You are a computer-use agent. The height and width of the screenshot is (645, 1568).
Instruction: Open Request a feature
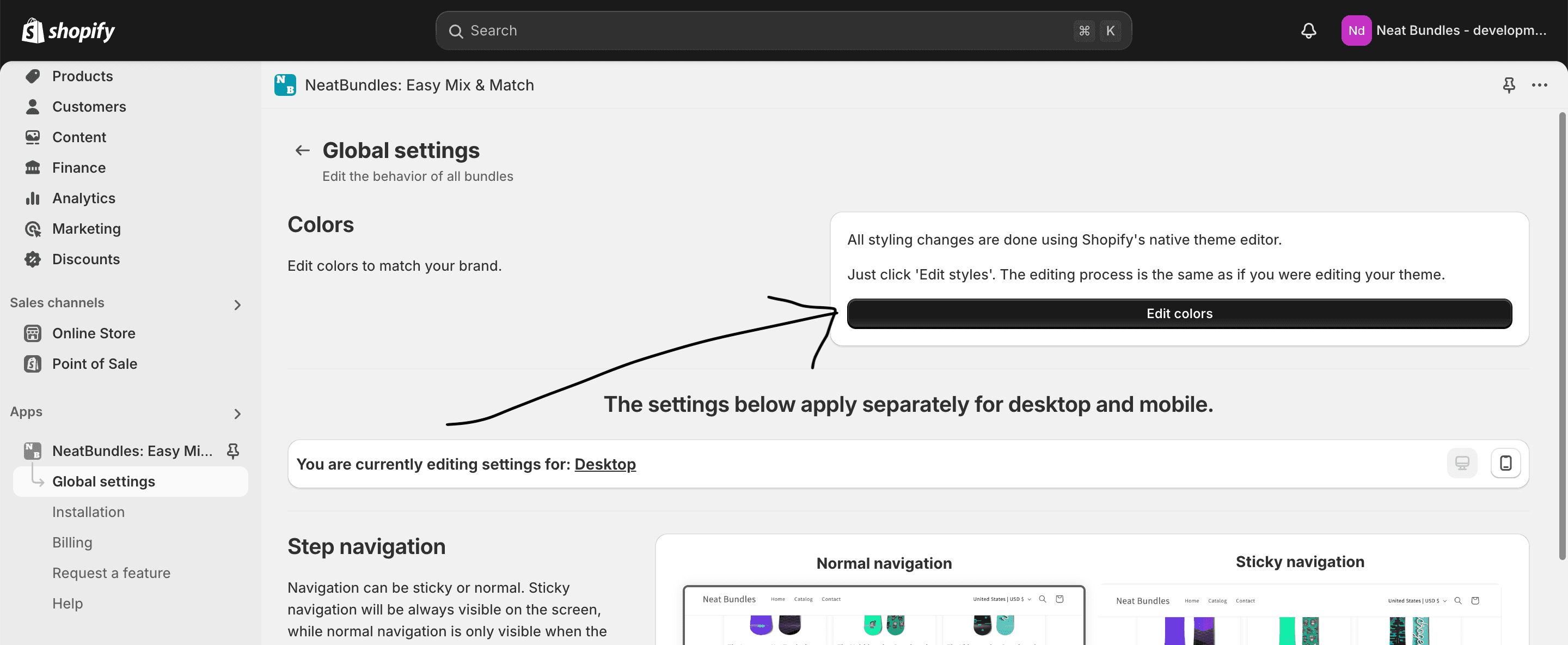pyautogui.click(x=112, y=573)
